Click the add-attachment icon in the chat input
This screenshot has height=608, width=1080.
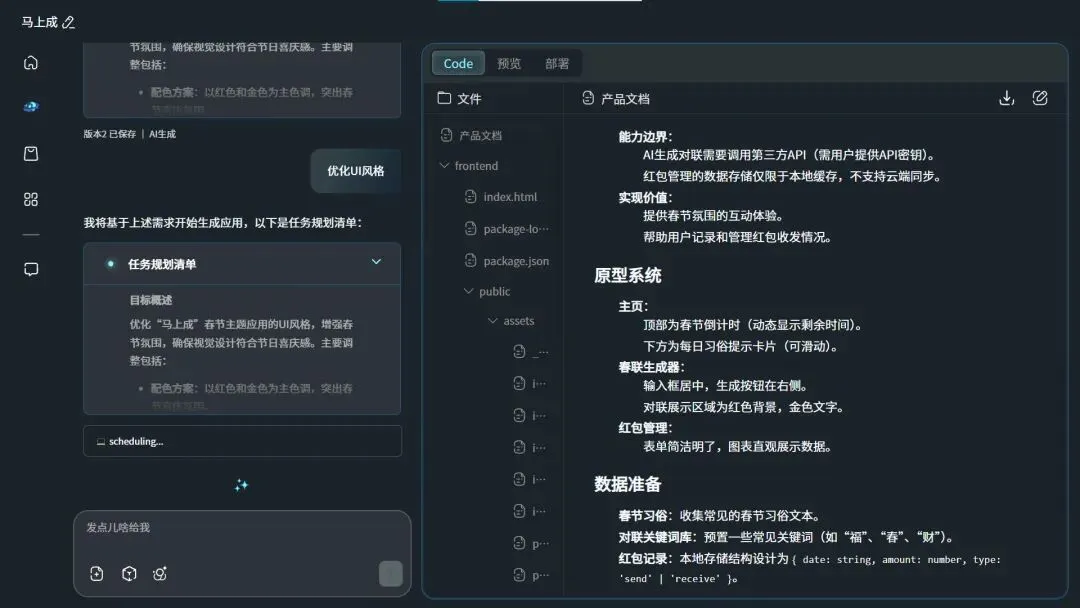[x=96, y=574]
